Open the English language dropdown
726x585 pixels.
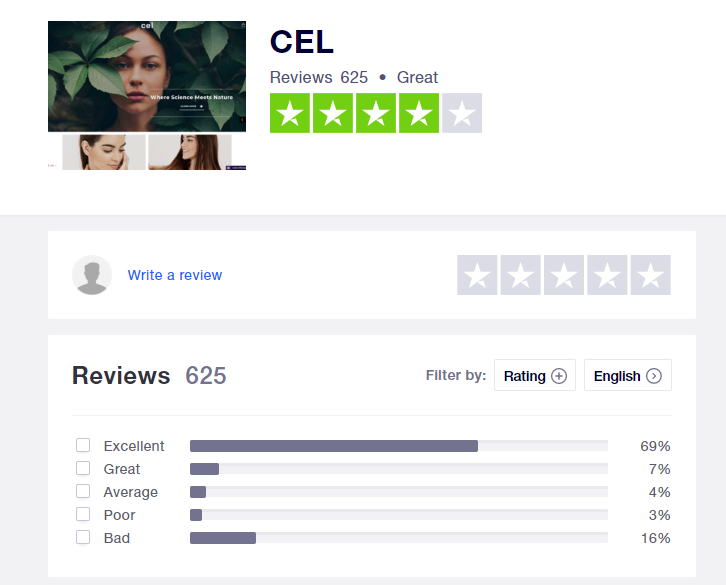point(628,375)
